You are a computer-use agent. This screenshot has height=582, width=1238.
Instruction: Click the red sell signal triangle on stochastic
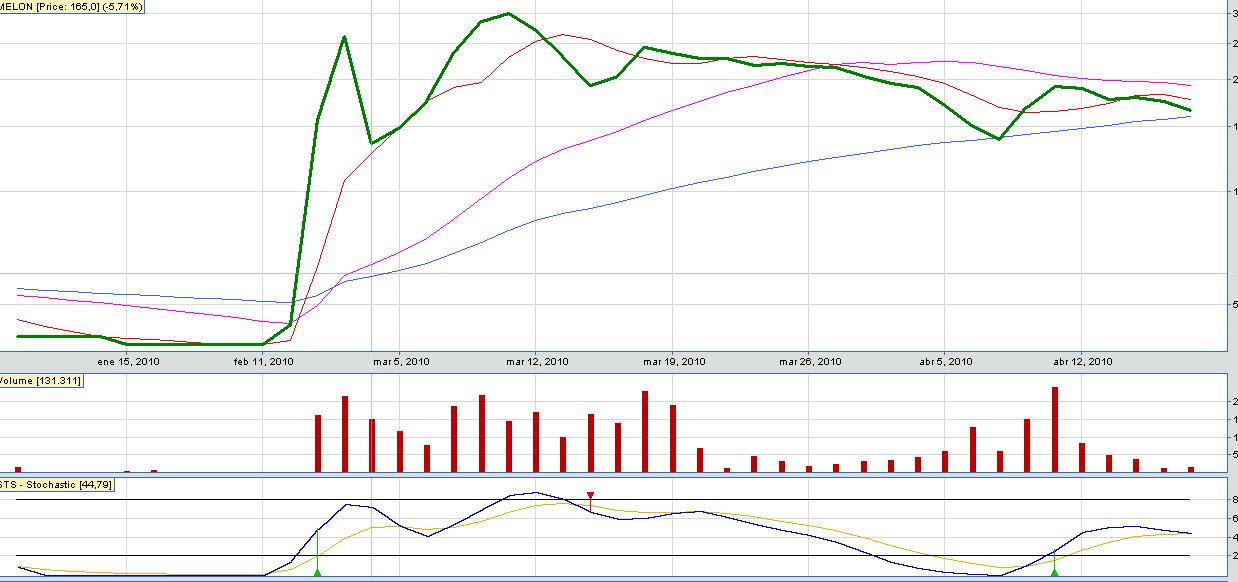590,495
